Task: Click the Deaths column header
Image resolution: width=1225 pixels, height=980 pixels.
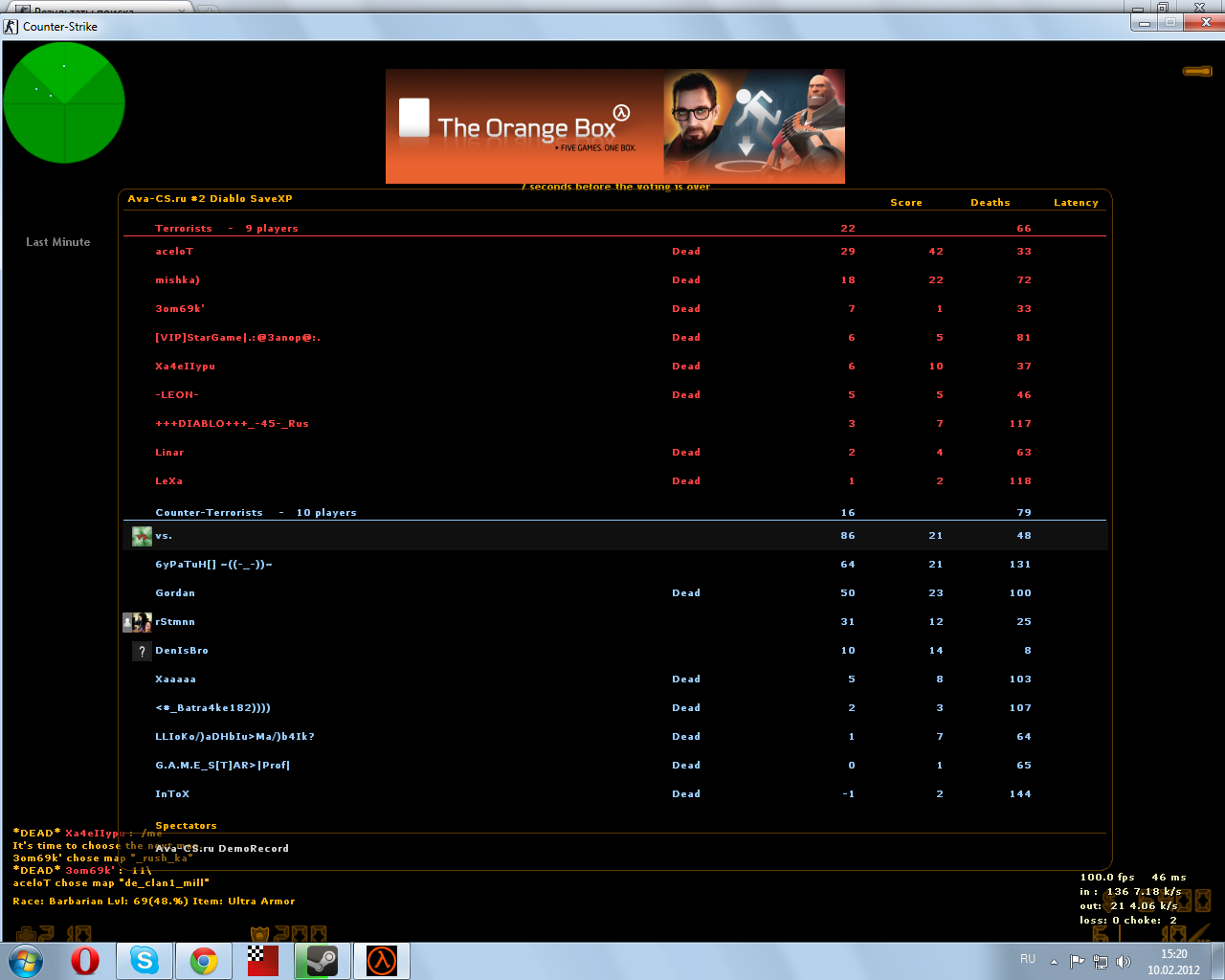Action: (991, 203)
